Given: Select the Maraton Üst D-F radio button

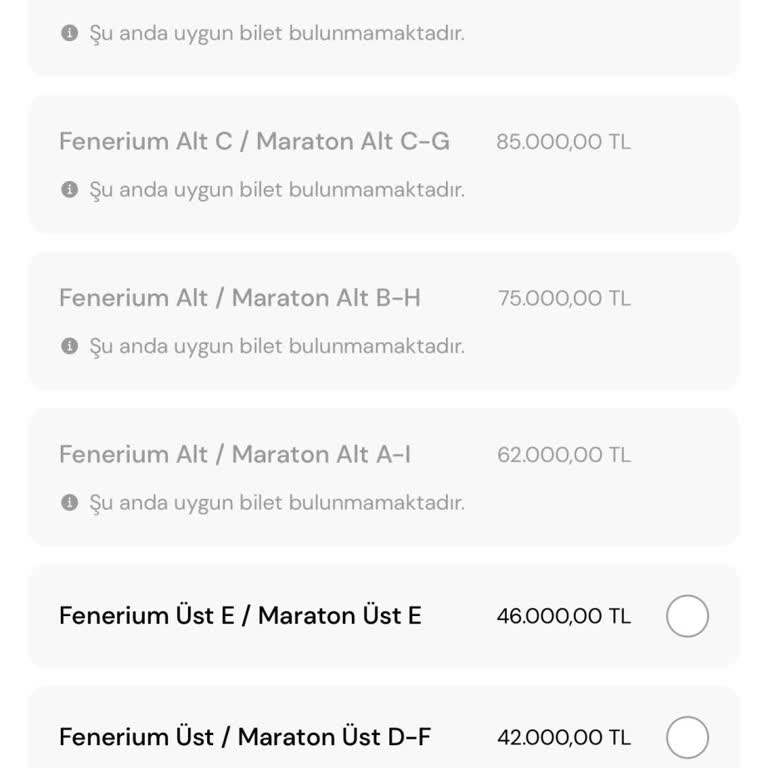Looking at the screenshot, I should coord(687,738).
